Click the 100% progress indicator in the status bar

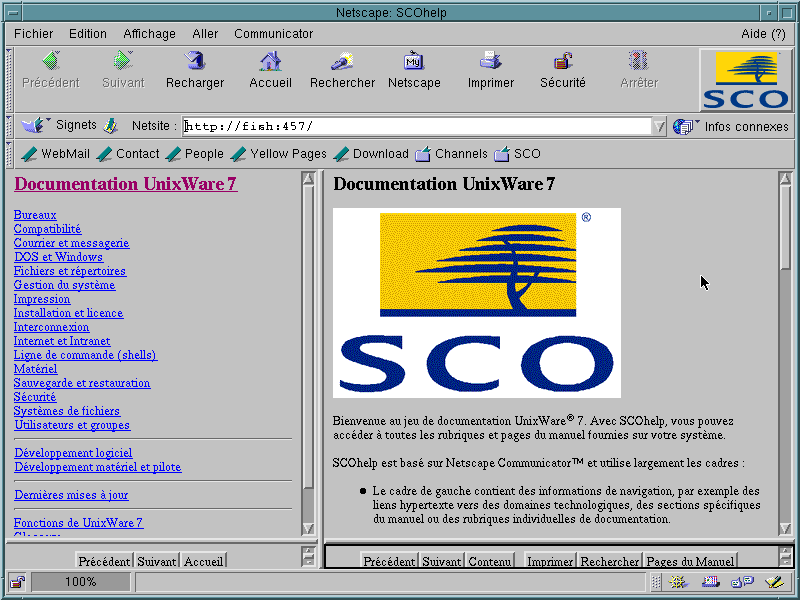coord(81,582)
